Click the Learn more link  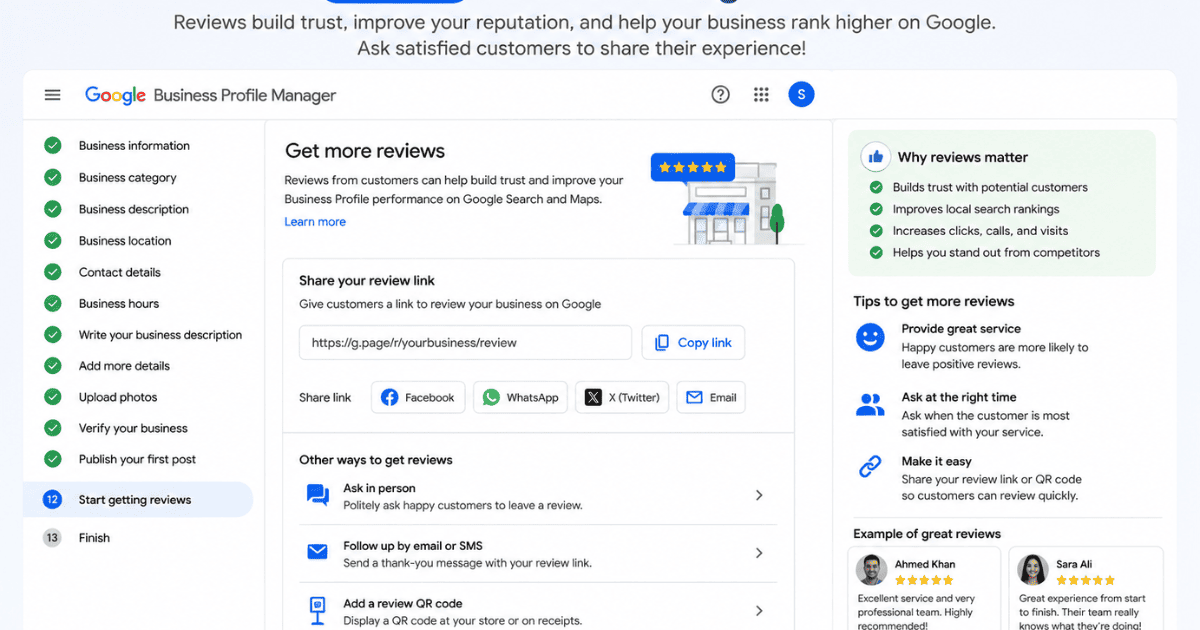pos(315,222)
